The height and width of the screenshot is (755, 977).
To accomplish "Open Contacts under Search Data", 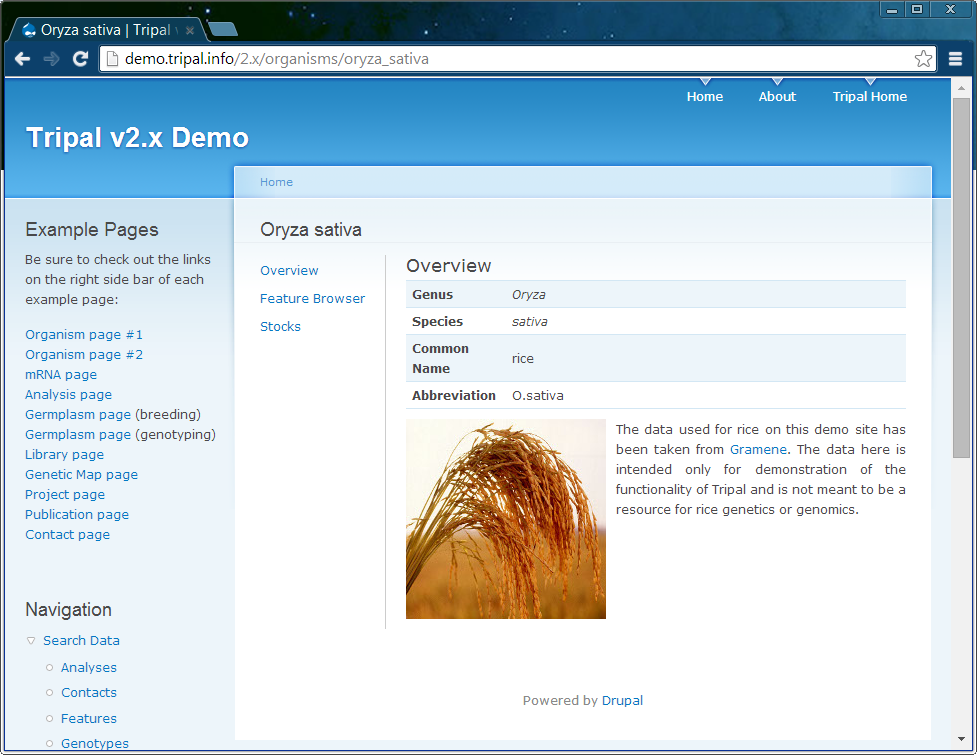I will pyautogui.click(x=88, y=693).
